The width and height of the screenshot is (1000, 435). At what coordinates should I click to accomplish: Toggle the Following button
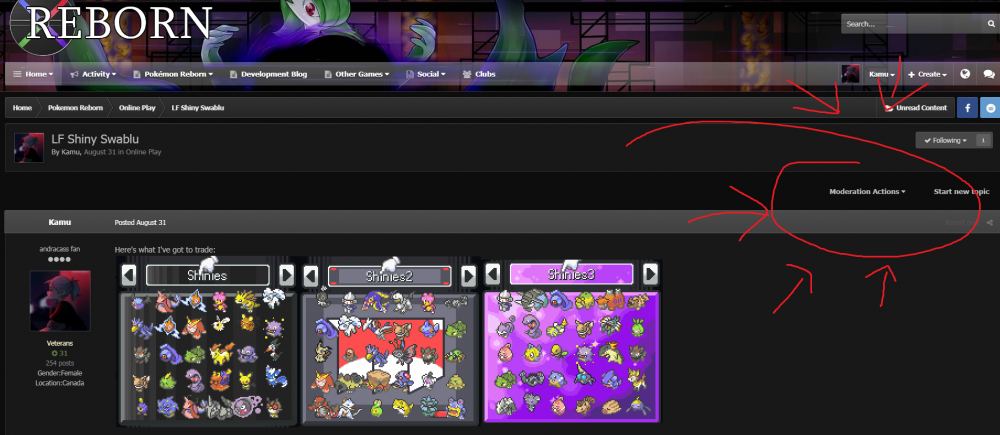tap(945, 140)
